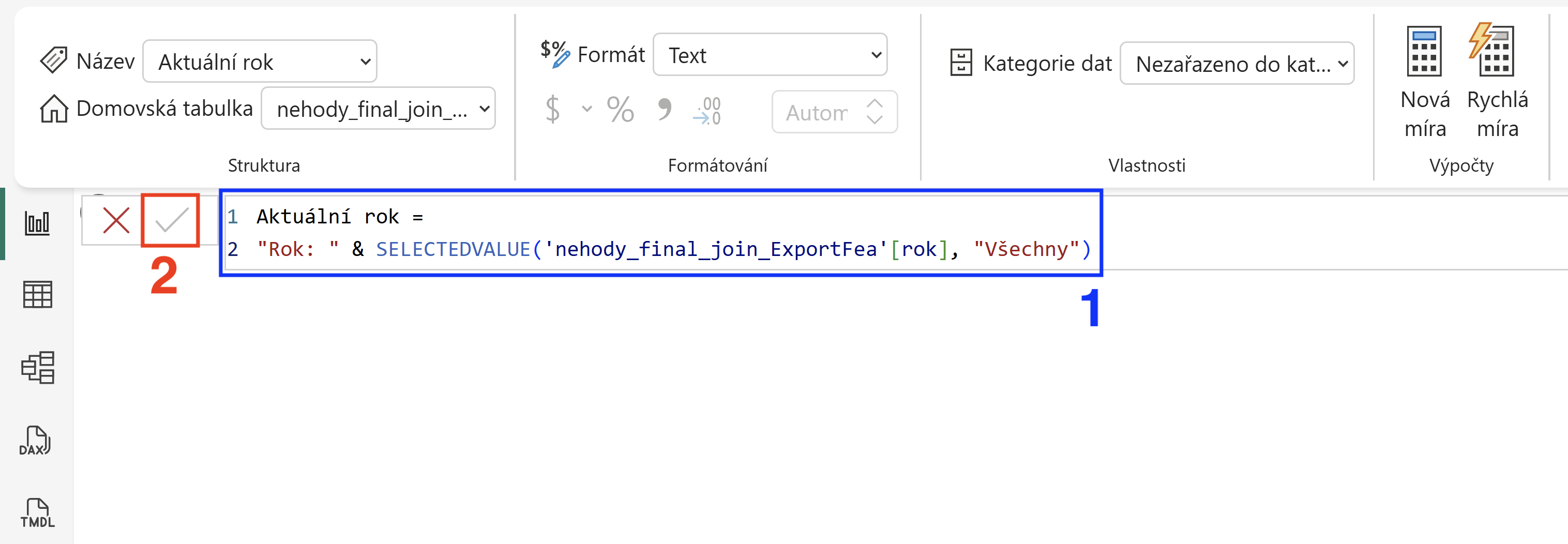This screenshot has height=544, width=1568.
Task: Toggle percentage format button
Action: tap(620, 110)
